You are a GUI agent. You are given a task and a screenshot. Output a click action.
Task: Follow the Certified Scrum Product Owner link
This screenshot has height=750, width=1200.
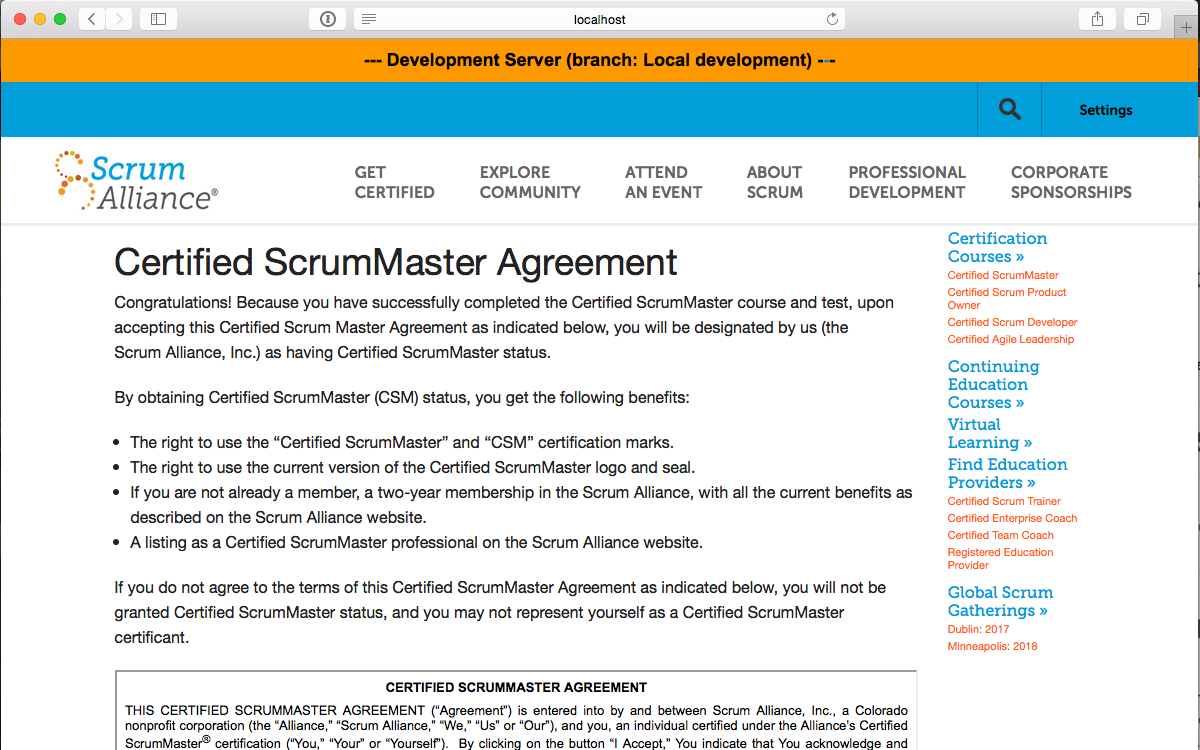pyautogui.click(x=1007, y=298)
